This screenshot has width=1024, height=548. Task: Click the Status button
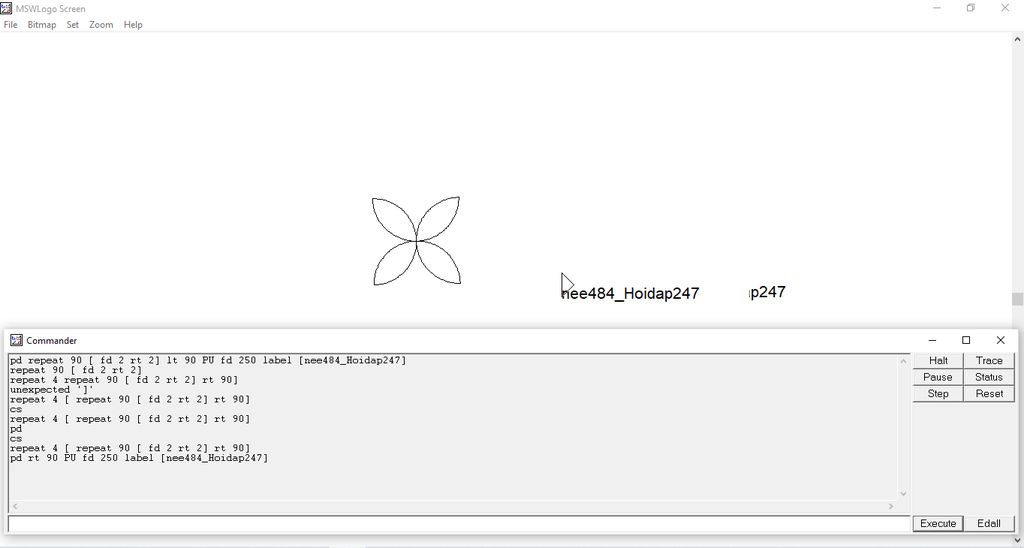pos(989,377)
